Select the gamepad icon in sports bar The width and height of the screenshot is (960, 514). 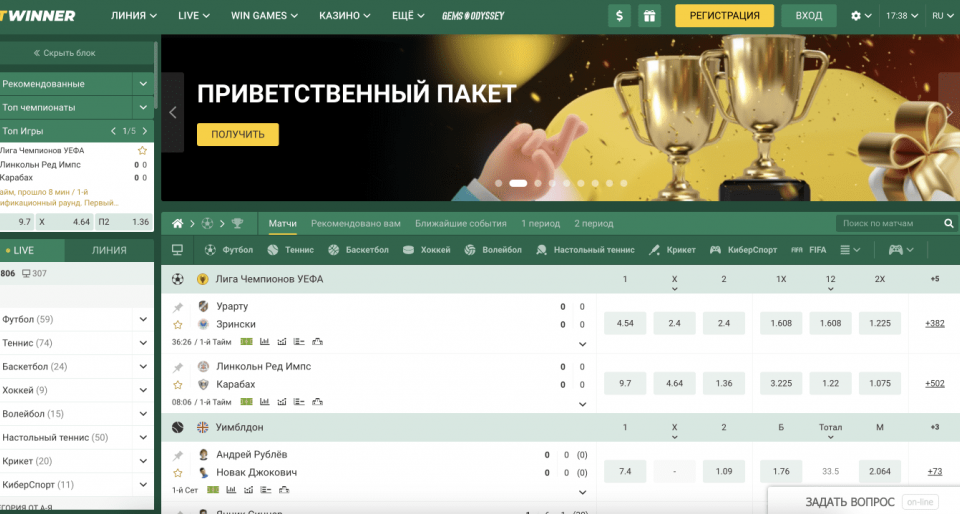click(x=895, y=250)
